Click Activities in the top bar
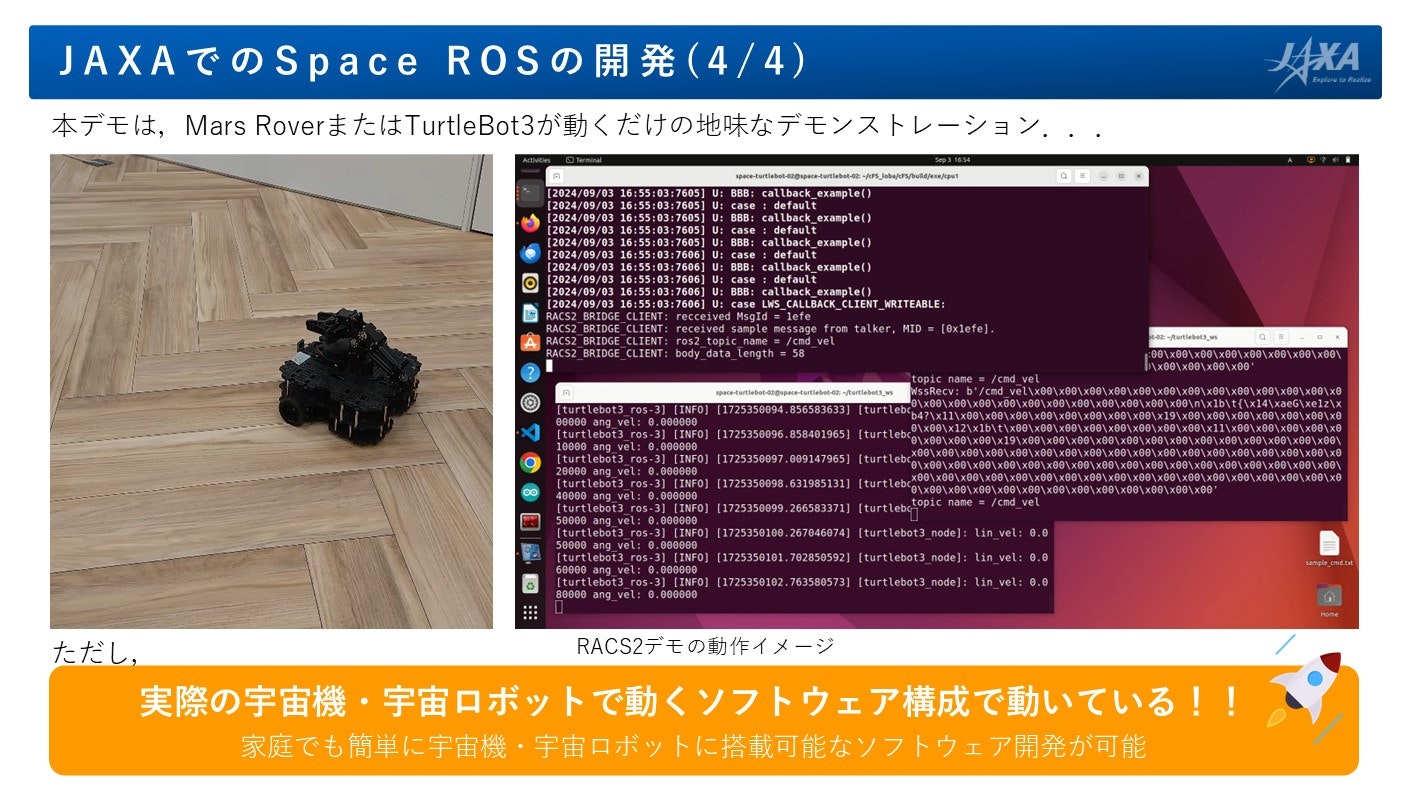This screenshot has width=1411, height=794. [x=536, y=160]
